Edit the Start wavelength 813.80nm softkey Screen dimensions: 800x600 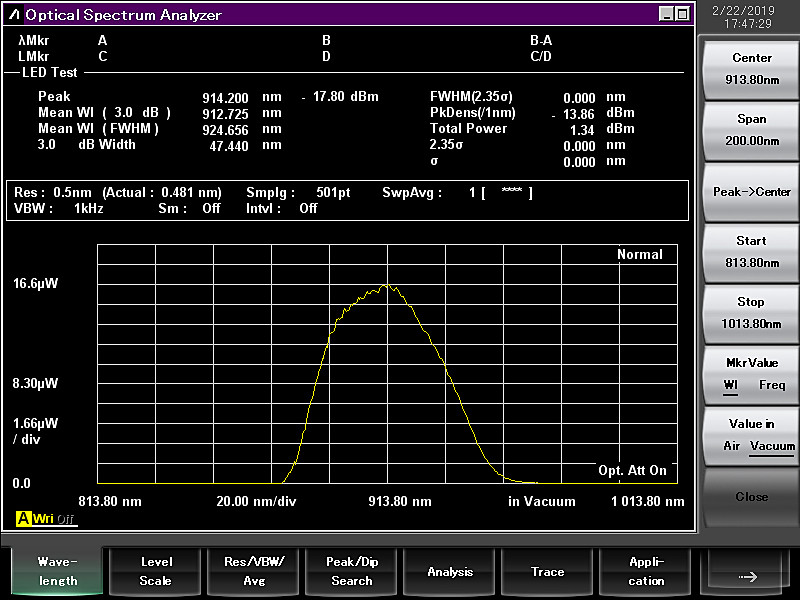tap(752, 252)
